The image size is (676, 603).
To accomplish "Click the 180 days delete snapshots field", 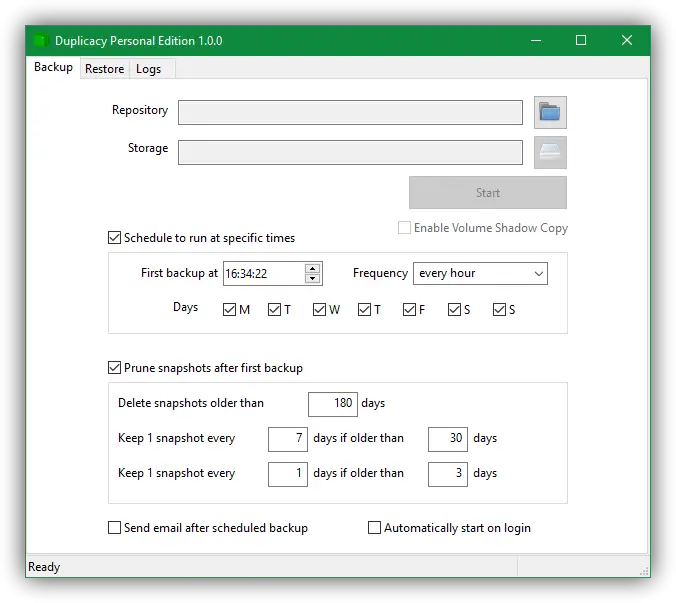I will 333,404.
